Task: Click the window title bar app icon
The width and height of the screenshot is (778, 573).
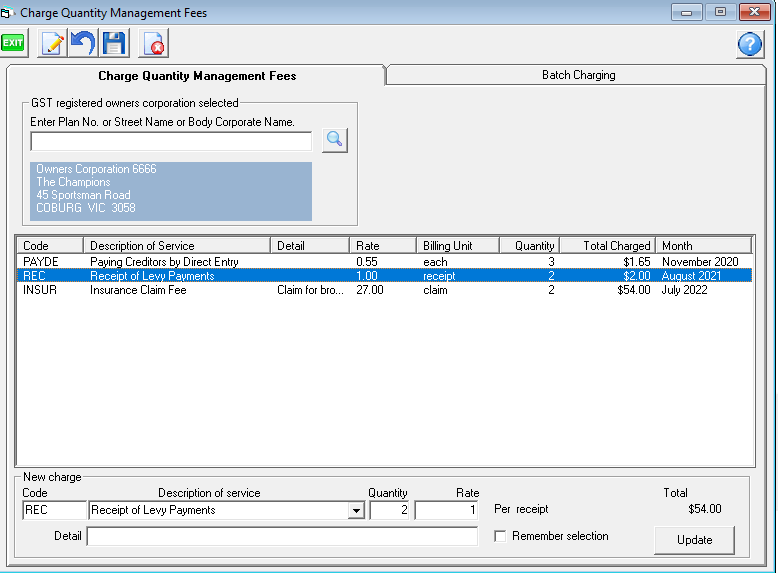Action: 6,13
